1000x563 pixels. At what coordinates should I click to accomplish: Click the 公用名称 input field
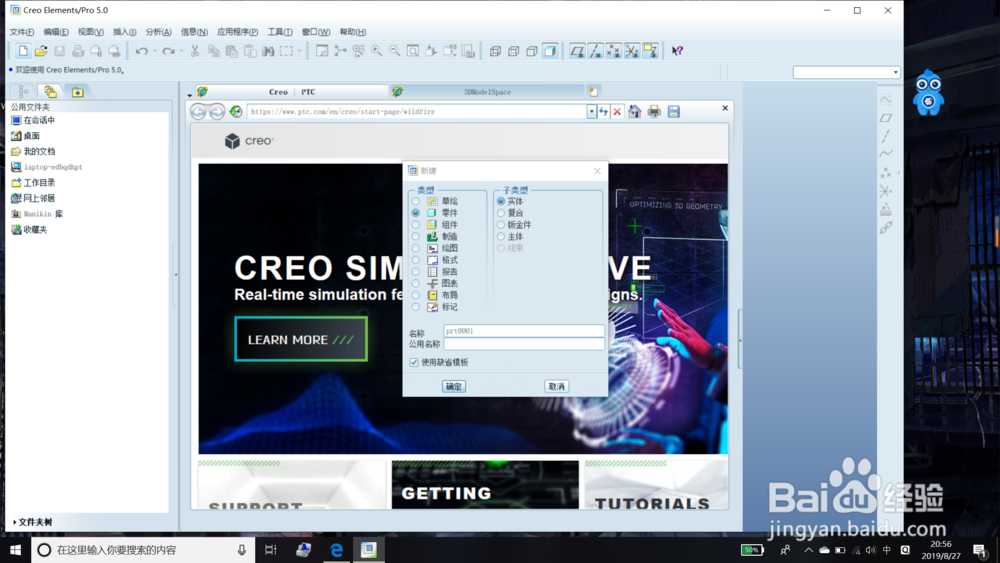click(524, 344)
